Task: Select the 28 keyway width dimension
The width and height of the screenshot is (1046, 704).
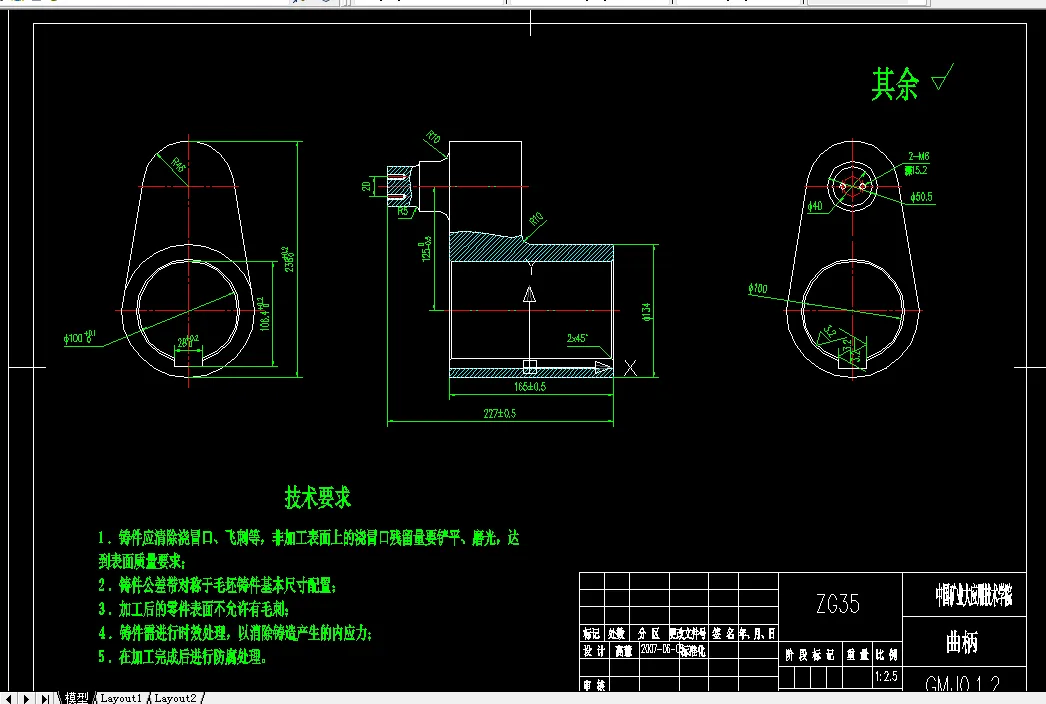Action: [187, 342]
